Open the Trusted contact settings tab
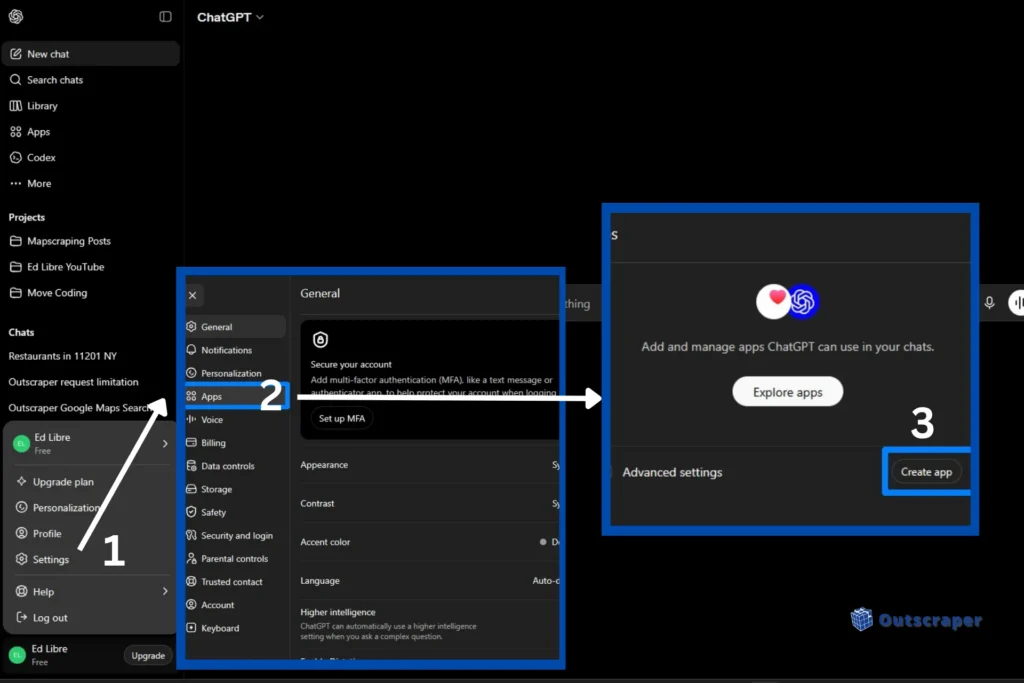The image size is (1024, 683). pos(235,581)
